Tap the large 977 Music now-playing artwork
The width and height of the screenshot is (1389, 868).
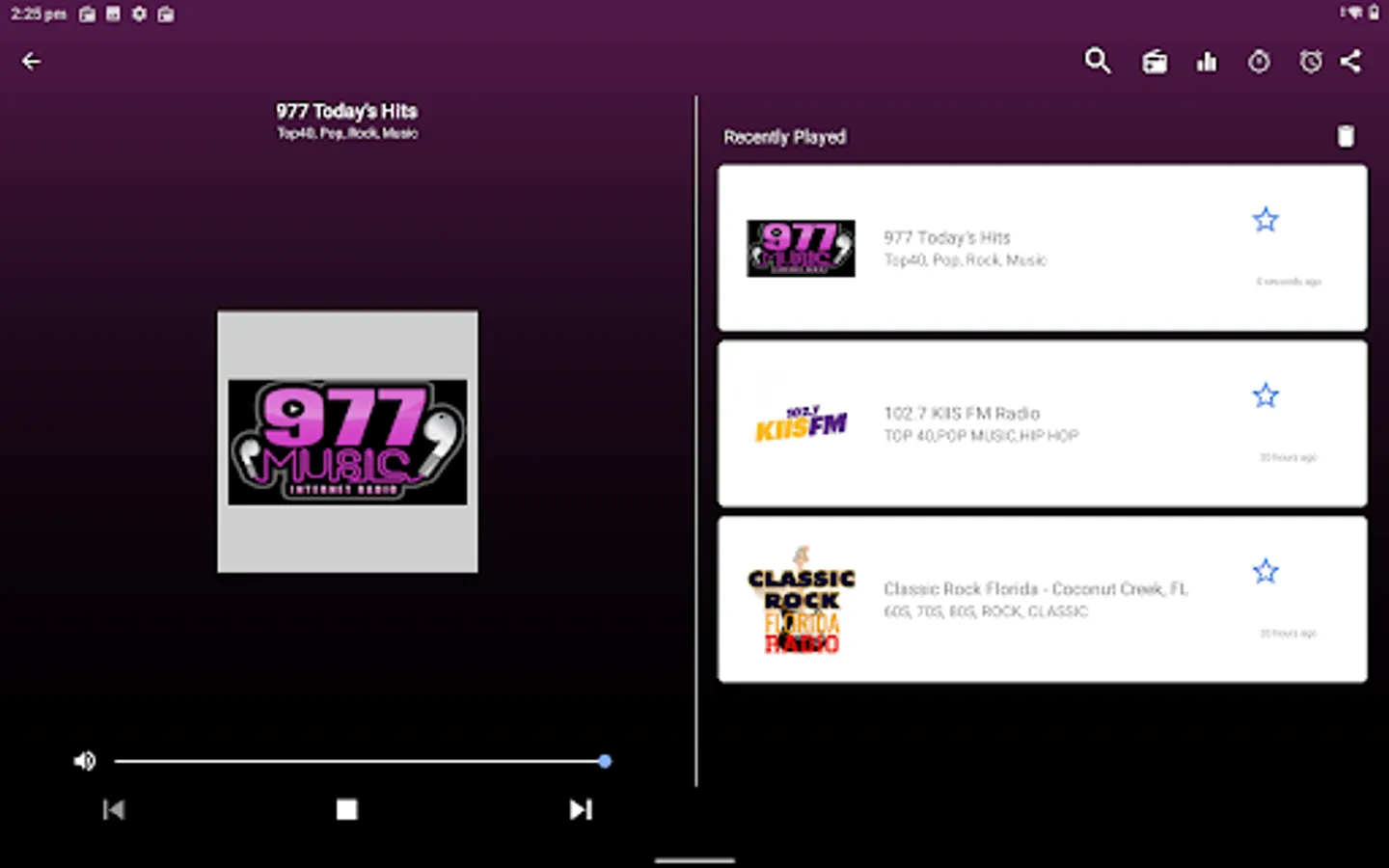click(x=347, y=442)
